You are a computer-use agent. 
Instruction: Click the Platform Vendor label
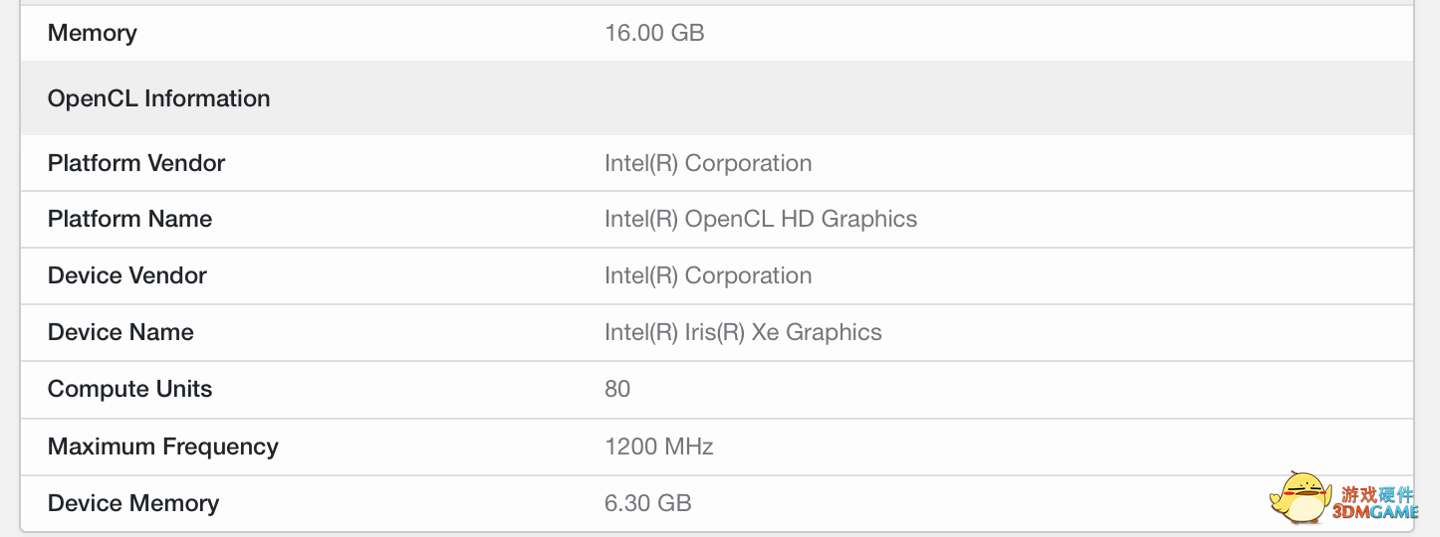(x=136, y=163)
